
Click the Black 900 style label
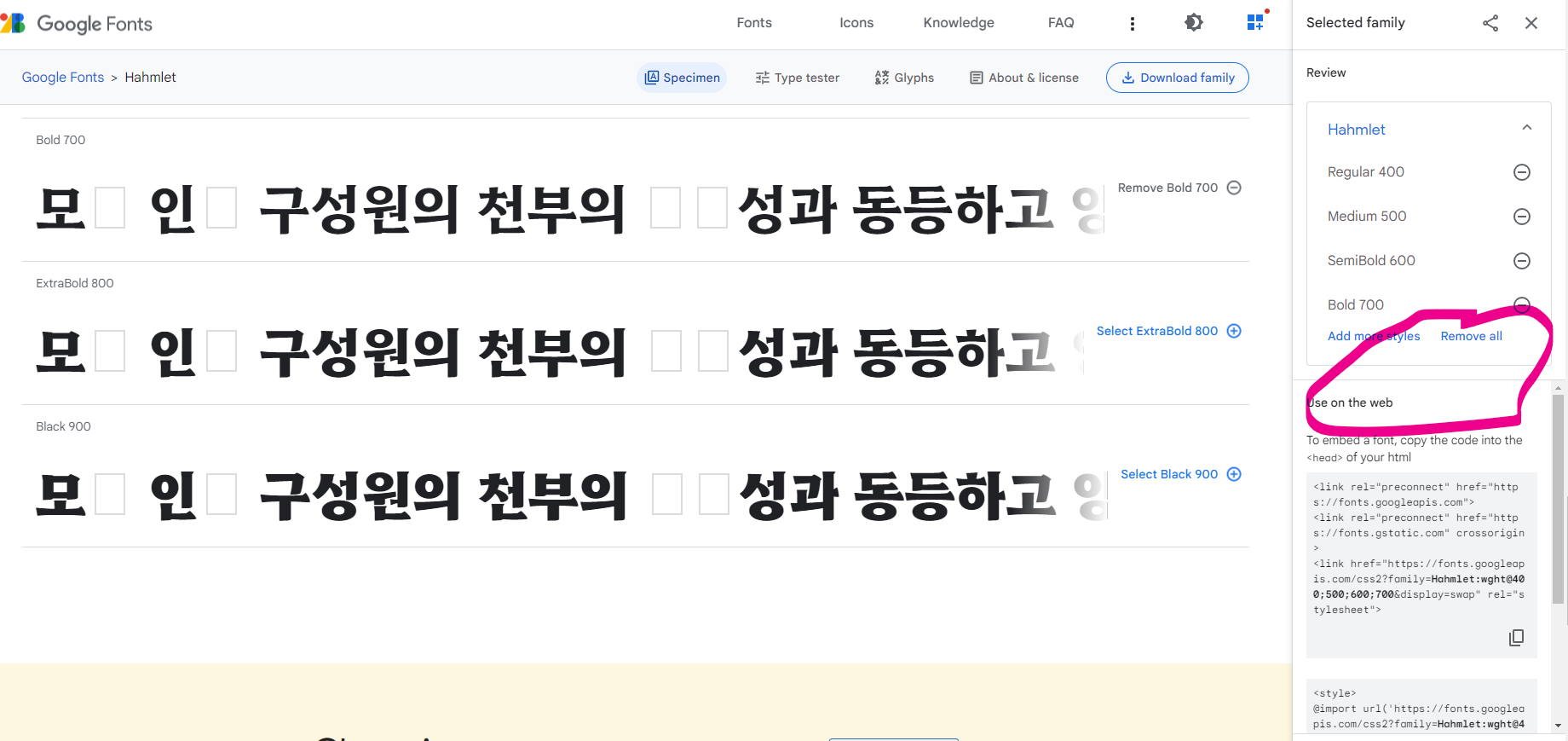click(x=63, y=426)
